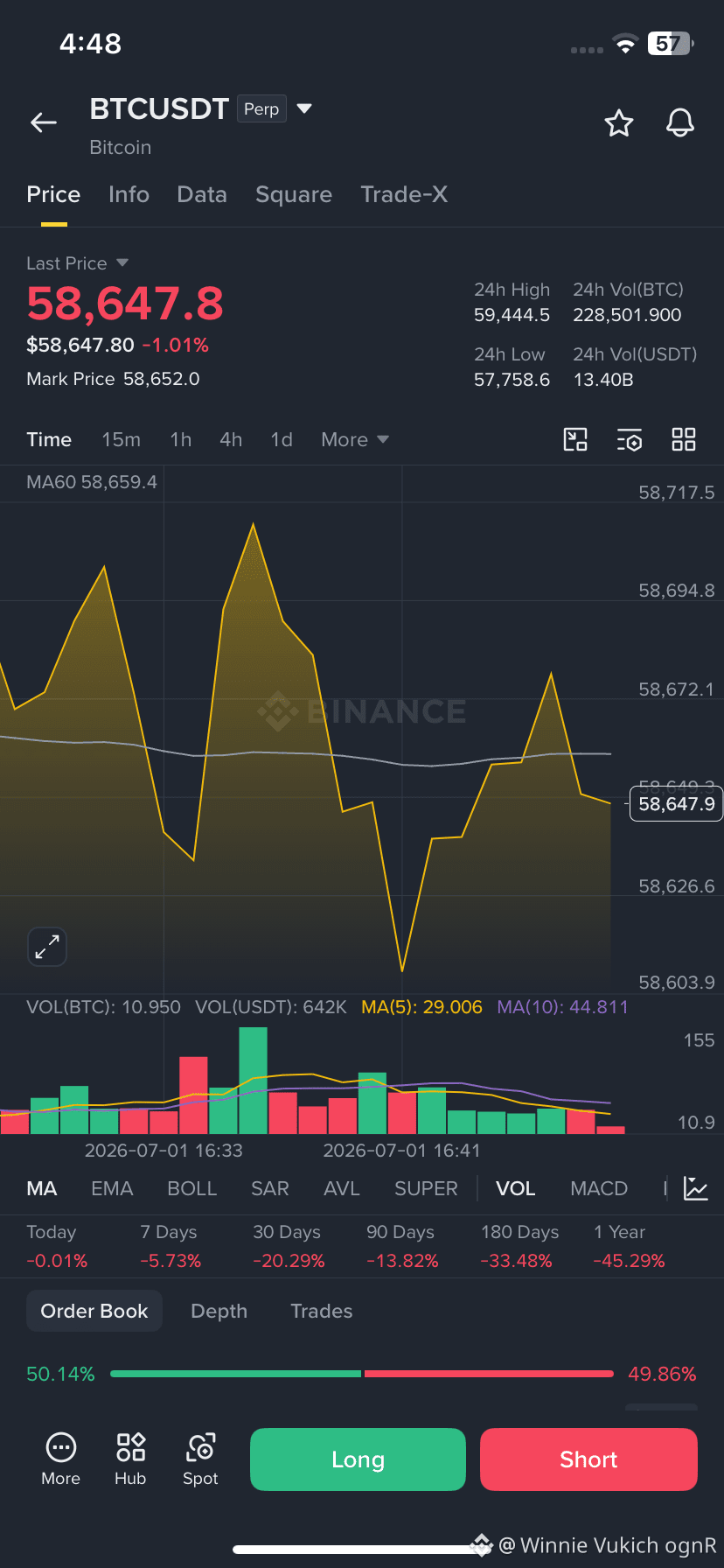Tap 49.86% short percentage
This screenshot has height=1568, width=724.
click(x=662, y=1374)
